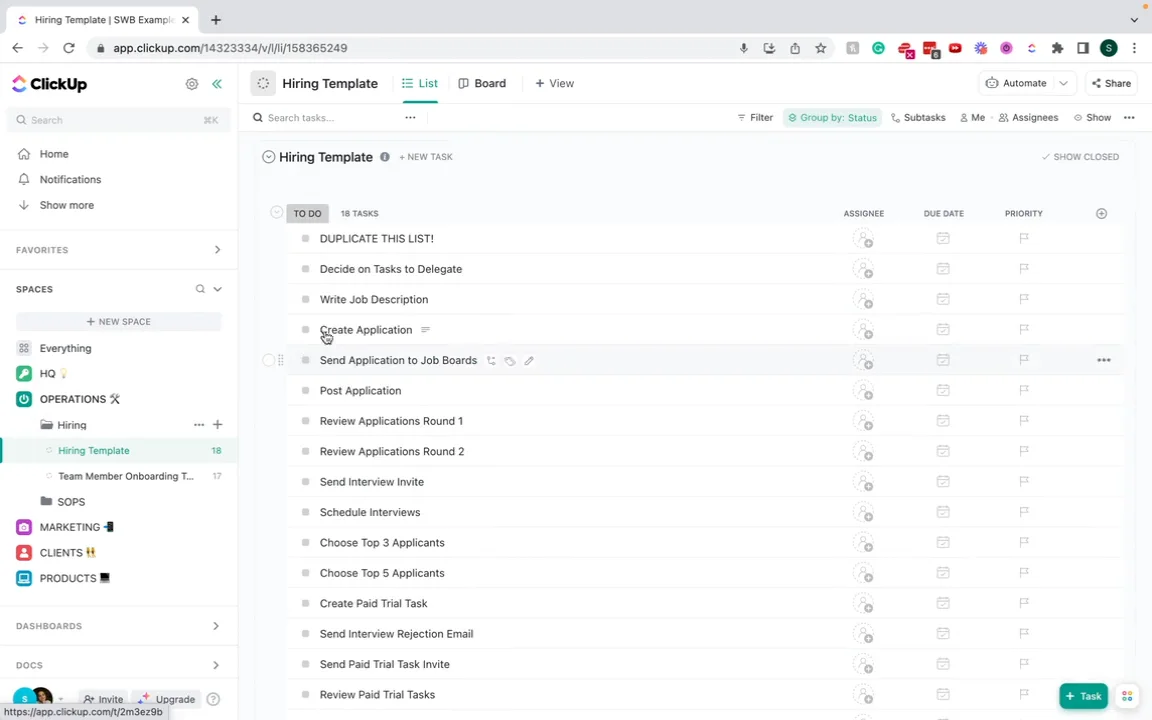Open a new browser tab
Image resolution: width=1152 pixels, height=720 pixels.
pyautogui.click(x=215, y=20)
